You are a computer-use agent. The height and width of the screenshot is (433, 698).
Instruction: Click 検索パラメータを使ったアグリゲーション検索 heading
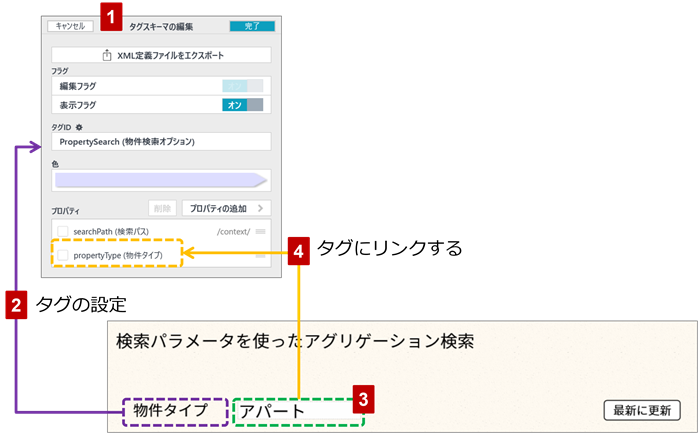(295, 341)
